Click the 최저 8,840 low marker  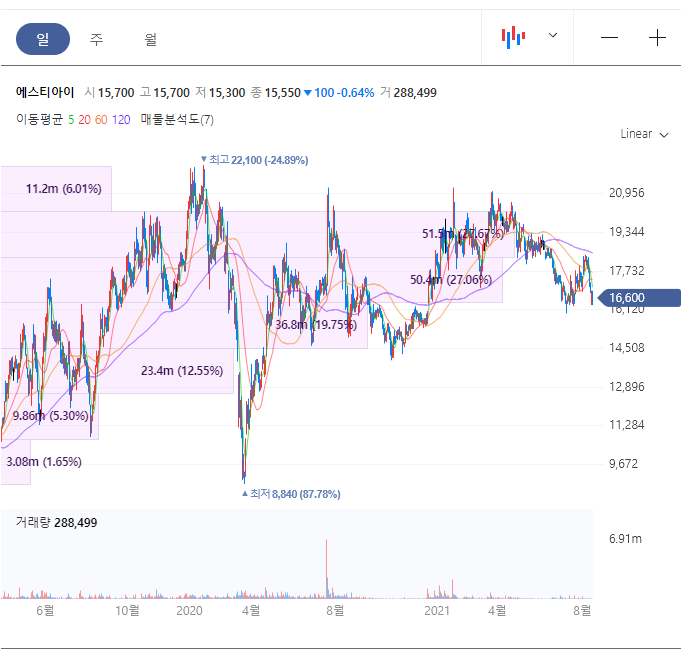(291, 494)
